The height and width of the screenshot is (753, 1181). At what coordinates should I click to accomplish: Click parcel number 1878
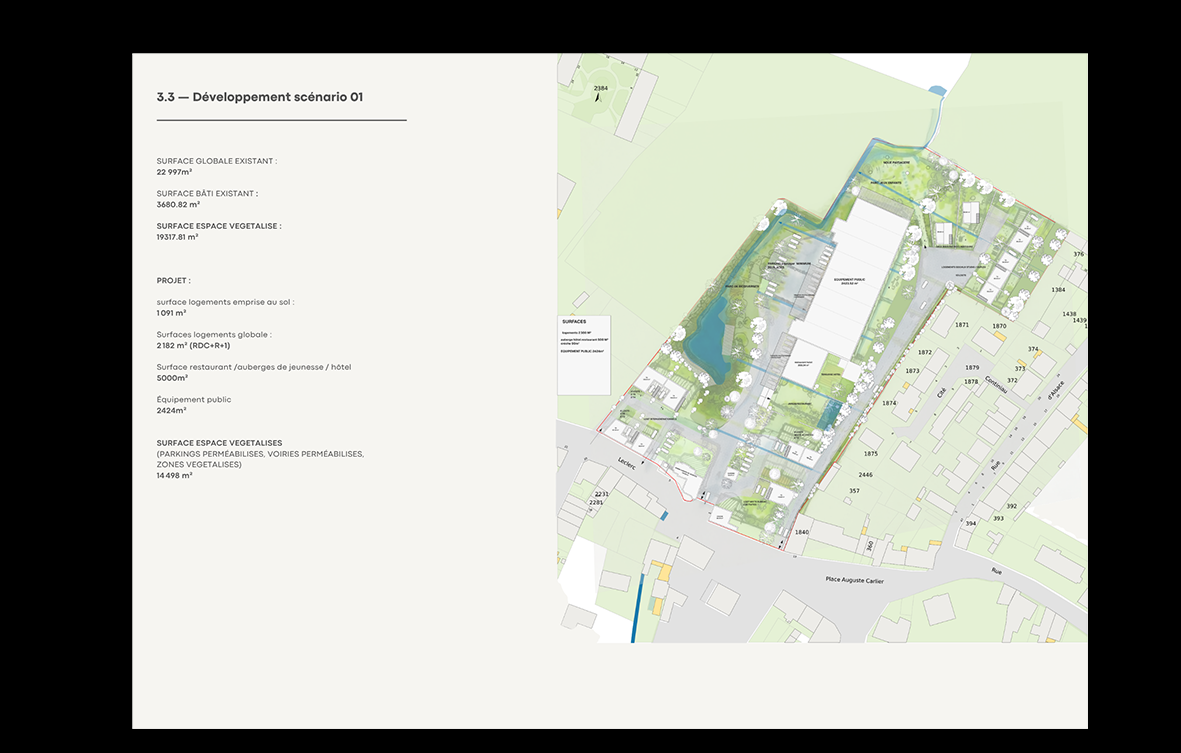[x=971, y=382]
